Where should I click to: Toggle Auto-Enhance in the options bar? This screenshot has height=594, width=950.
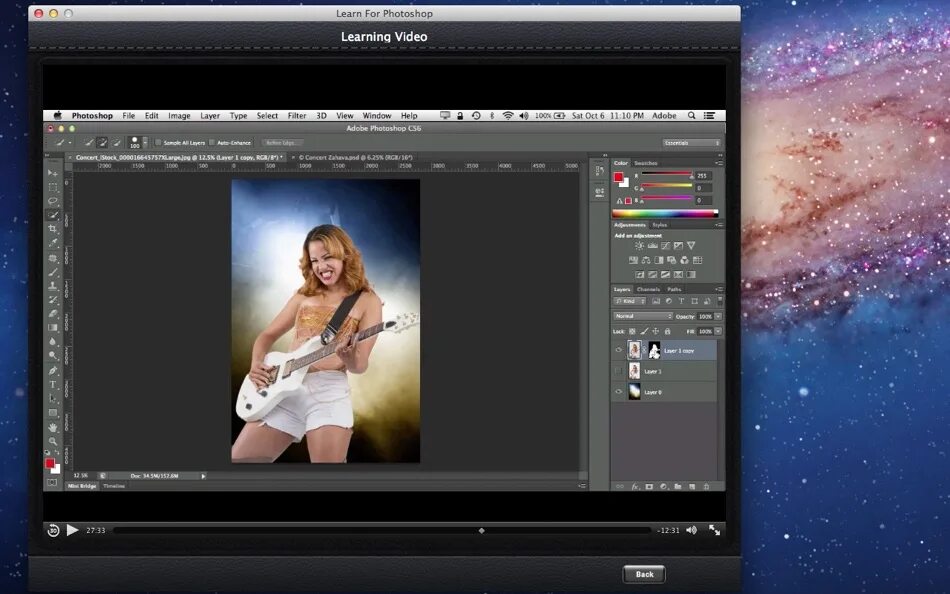point(212,141)
